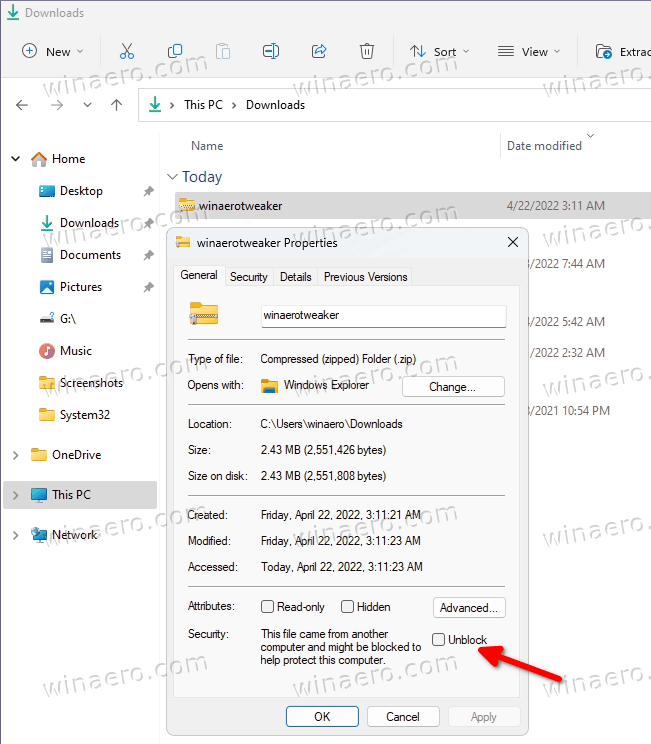Click the System32 folder icon
Viewport: 651px width, 744px height.
pyautogui.click(x=46, y=415)
